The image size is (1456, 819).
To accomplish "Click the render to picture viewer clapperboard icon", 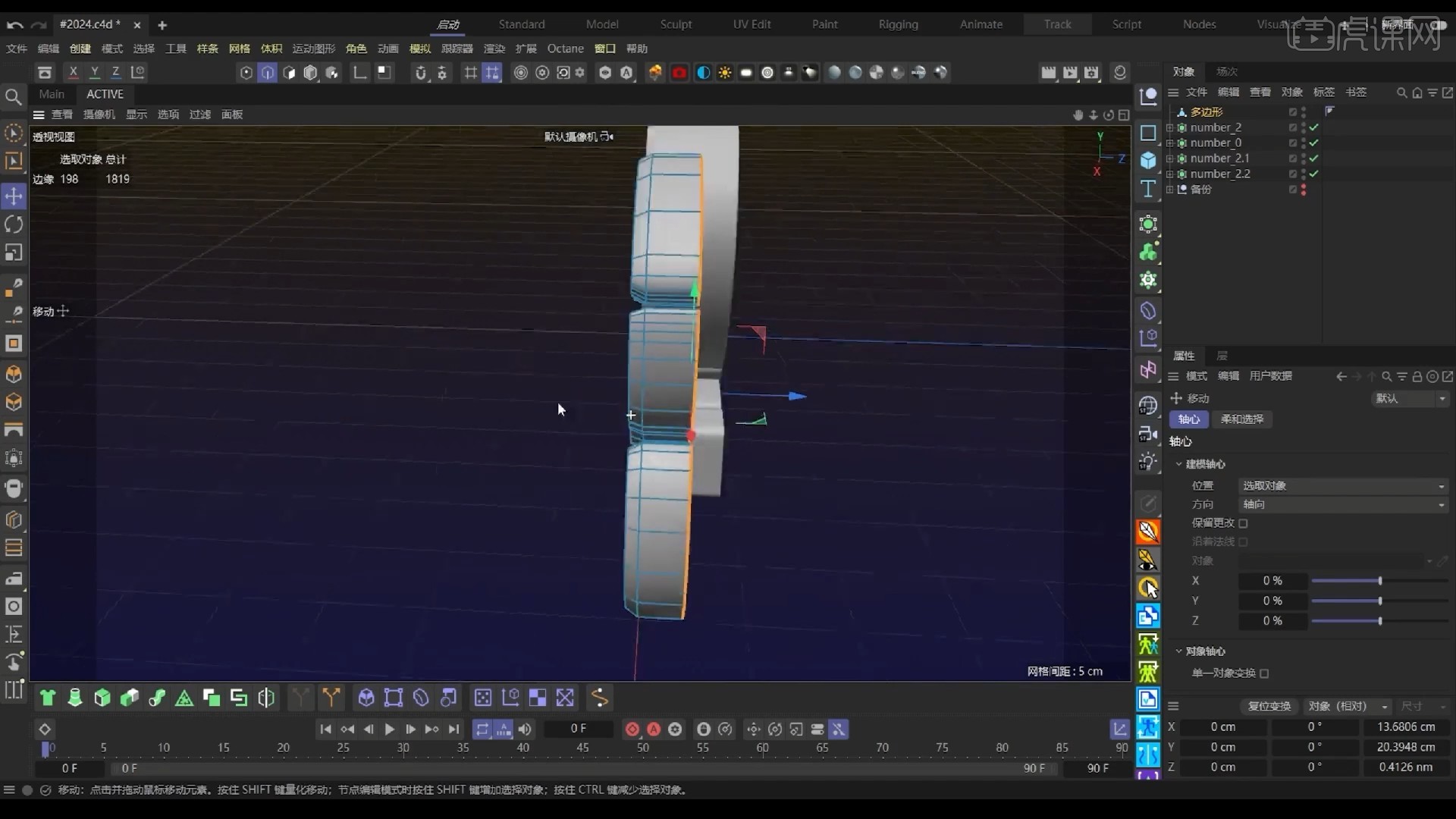I will click(1070, 73).
